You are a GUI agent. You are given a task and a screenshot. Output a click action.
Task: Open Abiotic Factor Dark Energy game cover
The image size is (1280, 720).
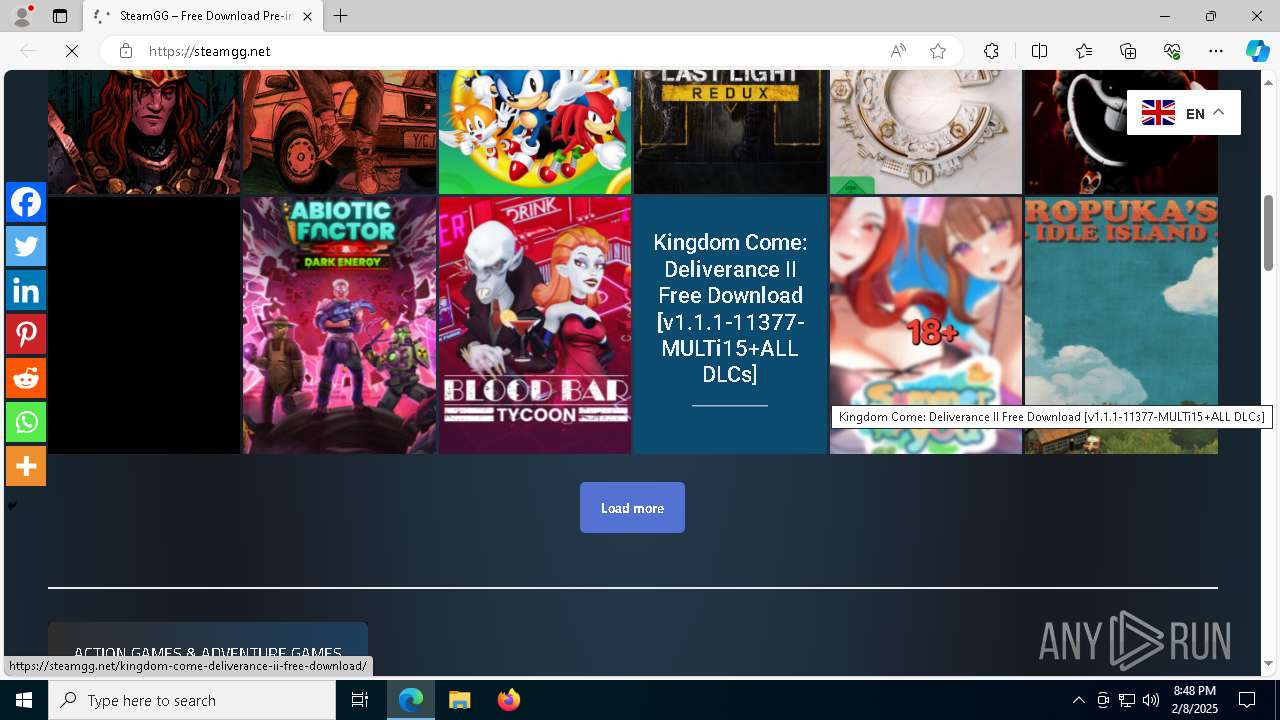[x=339, y=325]
